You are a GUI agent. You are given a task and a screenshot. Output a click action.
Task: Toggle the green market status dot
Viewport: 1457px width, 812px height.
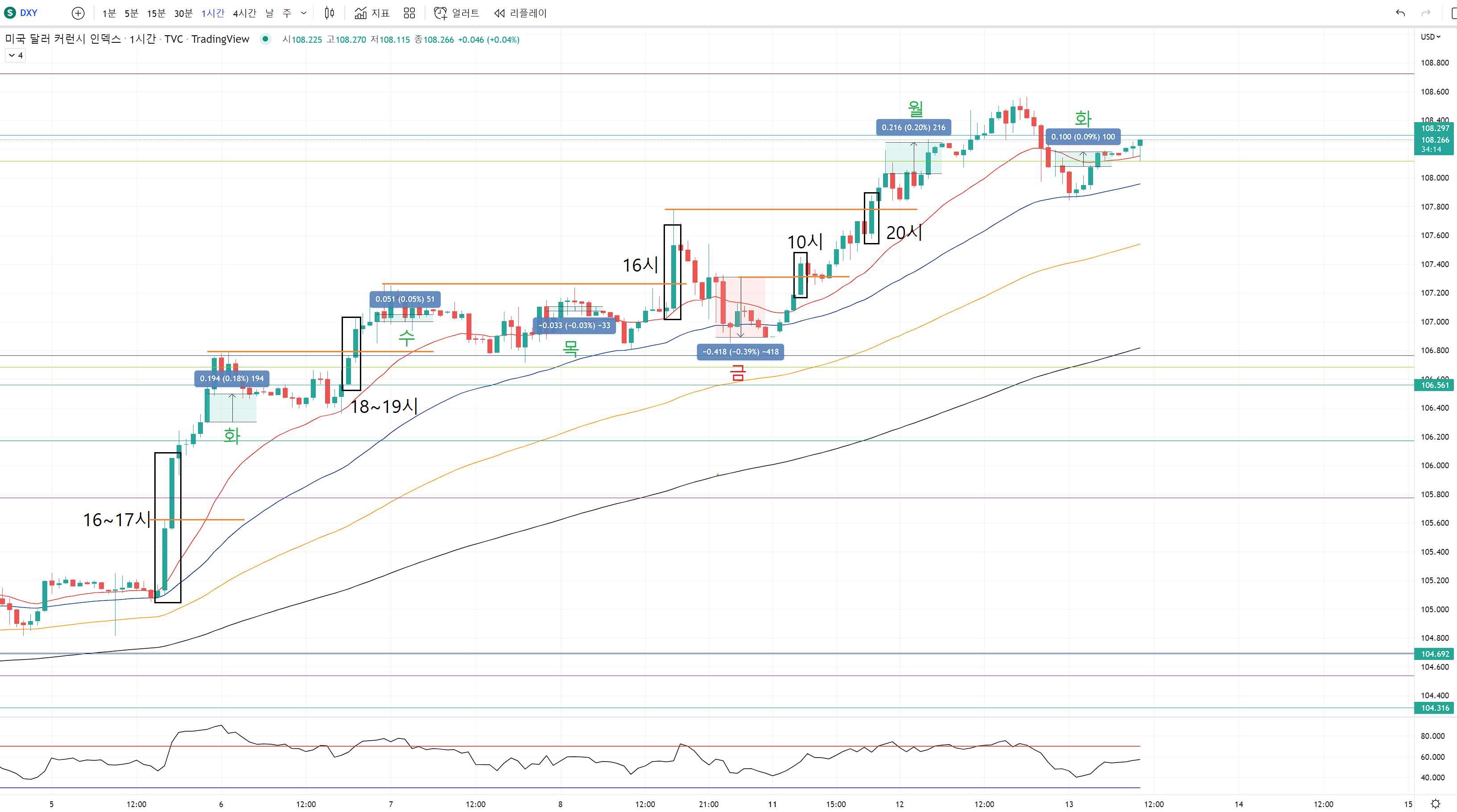[x=265, y=39]
